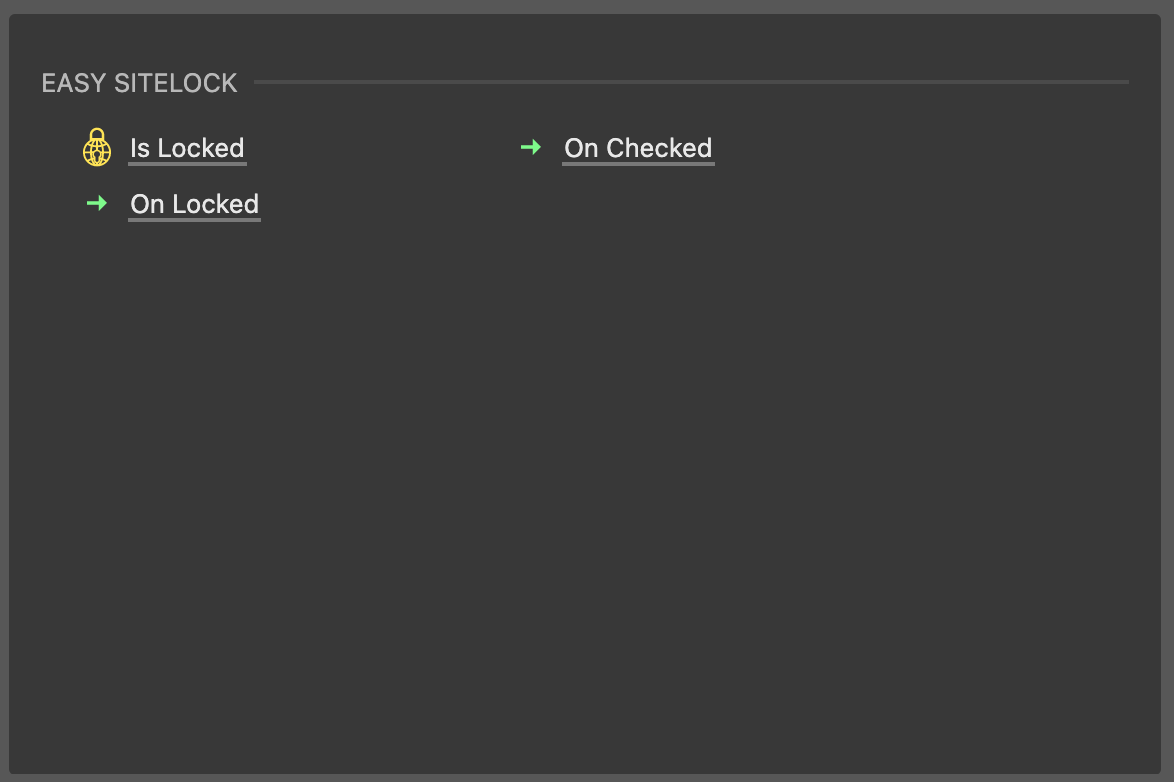This screenshot has height=782, width=1174.
Task: Click the underline beneath On Checked
Action: (x=638, y=164)
